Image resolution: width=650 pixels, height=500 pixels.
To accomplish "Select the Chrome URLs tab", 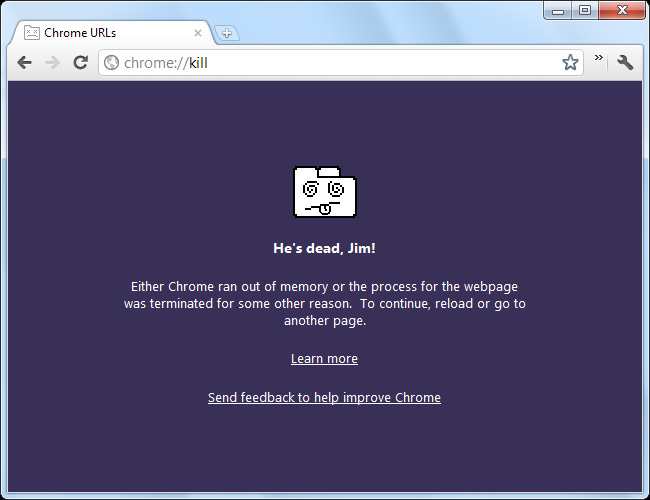I will pyautogui.click(x=112, y=33).
